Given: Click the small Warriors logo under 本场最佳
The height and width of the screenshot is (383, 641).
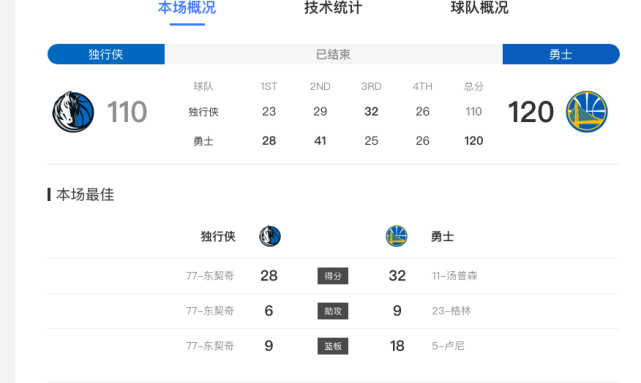Looking at the screenshot, I should (397, 236).
